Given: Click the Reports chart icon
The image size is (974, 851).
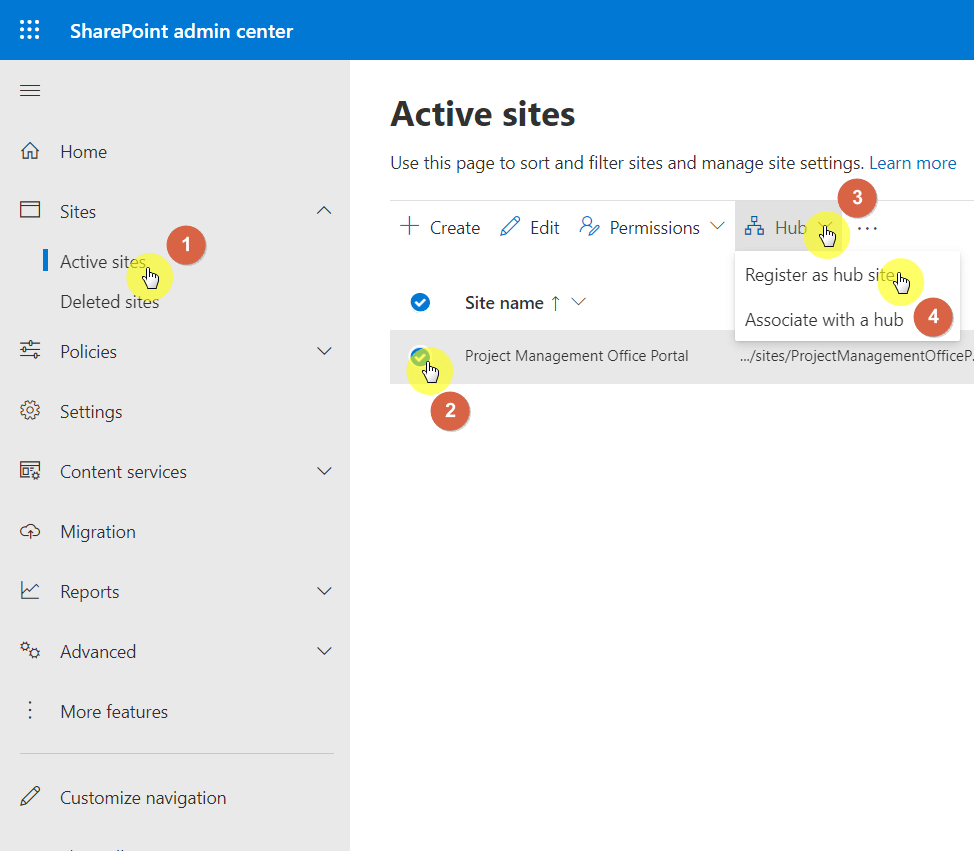Looking at the screenshot, I should point(30,590).
